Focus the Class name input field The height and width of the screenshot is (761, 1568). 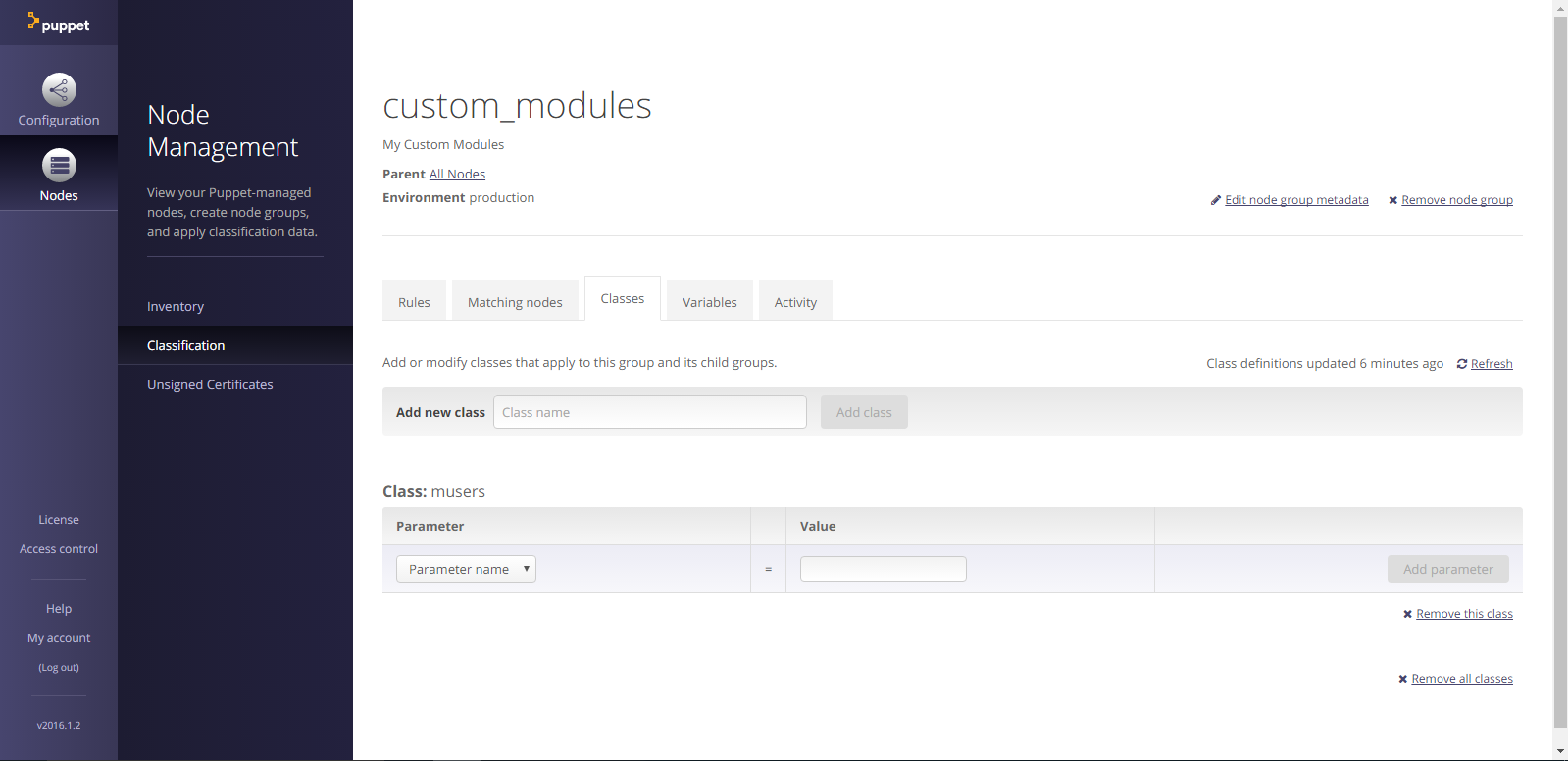[x=650, y=412]
